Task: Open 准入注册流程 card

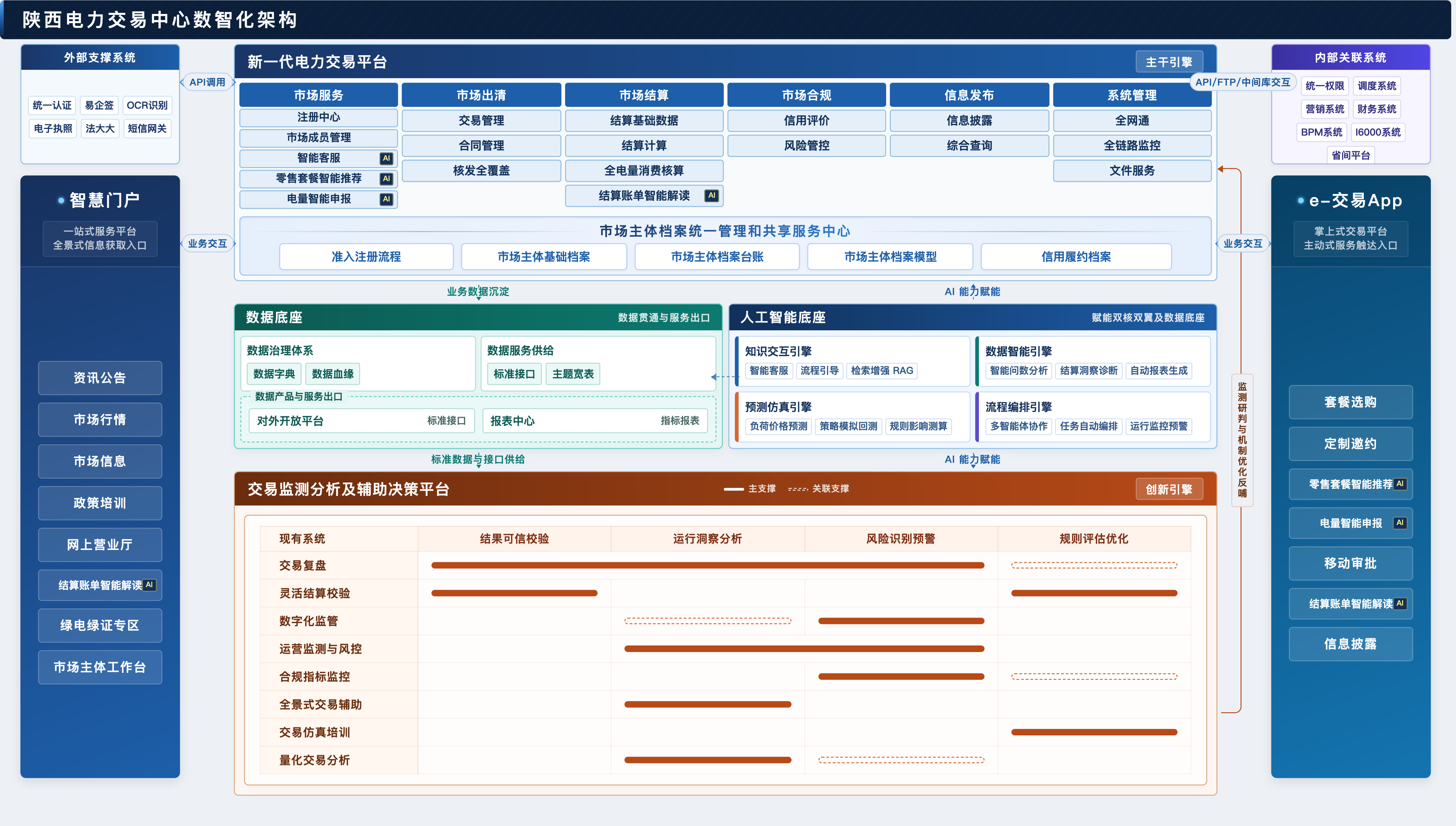Action: coord(366,257)
